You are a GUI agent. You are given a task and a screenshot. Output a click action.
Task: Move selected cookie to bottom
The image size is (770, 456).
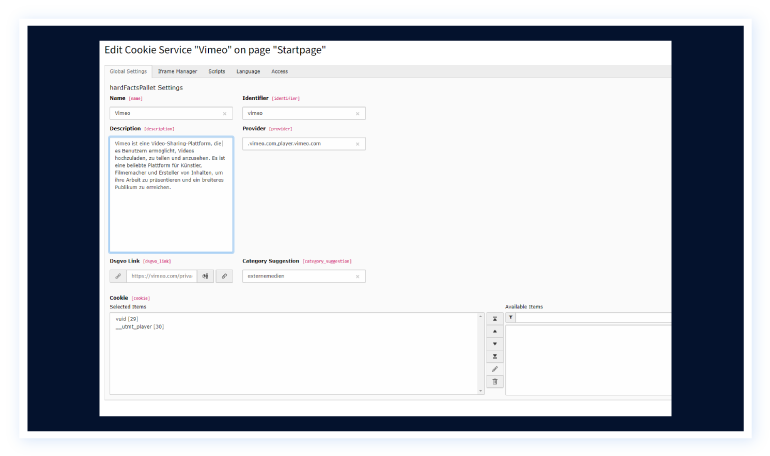pyautogui.click(x=495, y=356)
